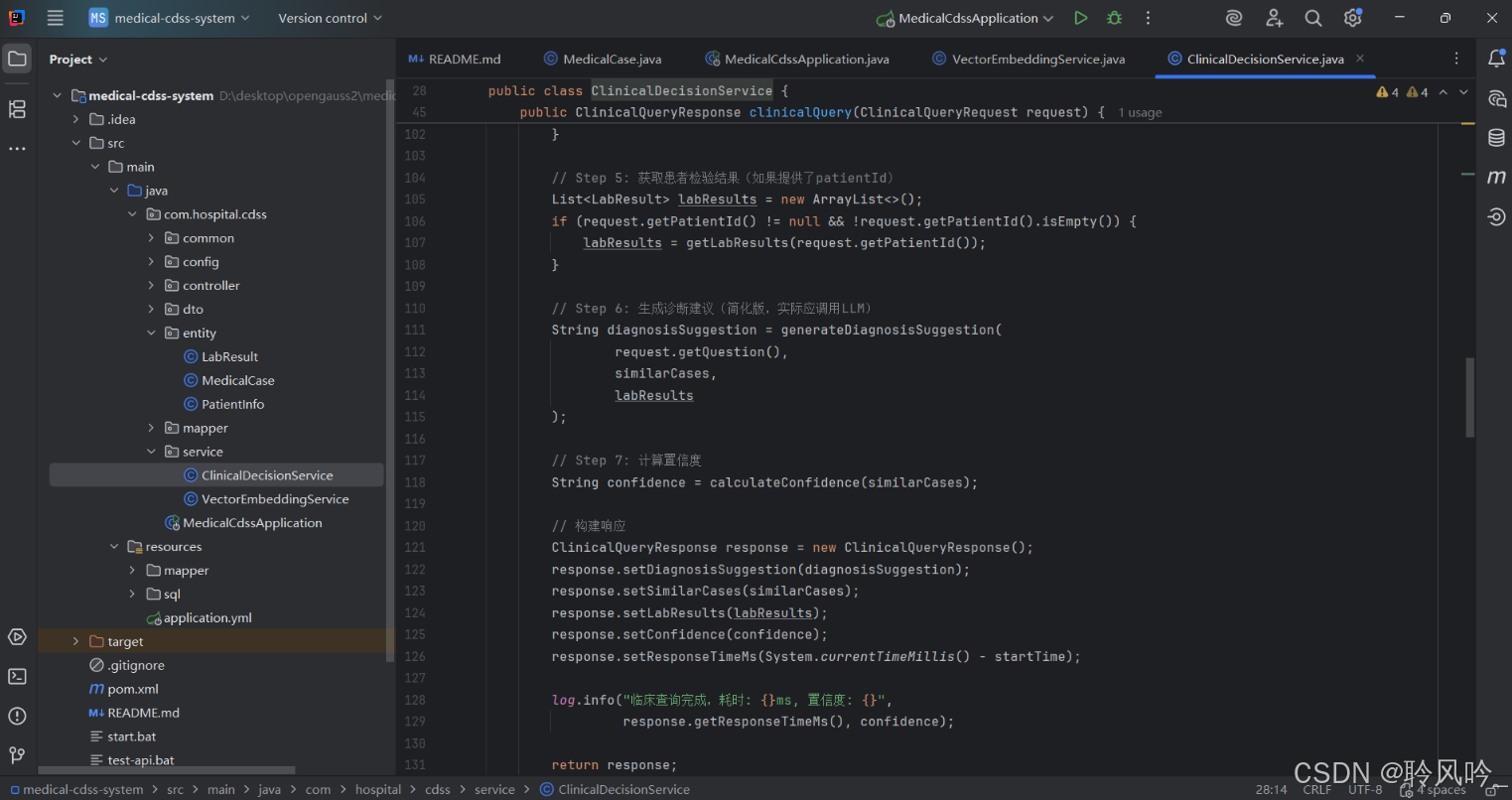Viewport: 1512px width, 800px height.
Task: Switch to MedicalCdssApplication.java tab
Action: pyautogui.click(x=797, y=60)
